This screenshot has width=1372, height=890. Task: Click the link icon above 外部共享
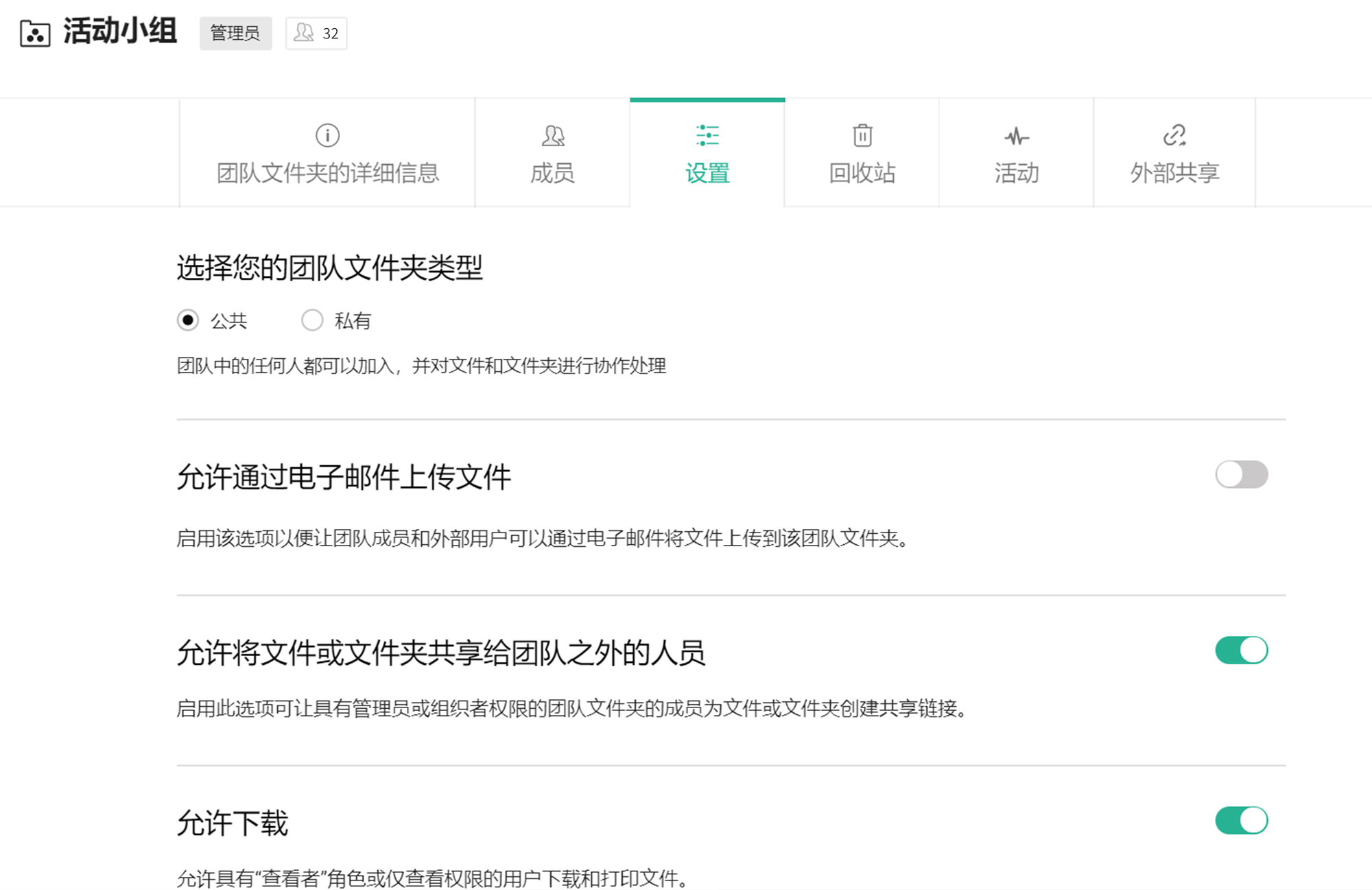[x=1174, y=135]
